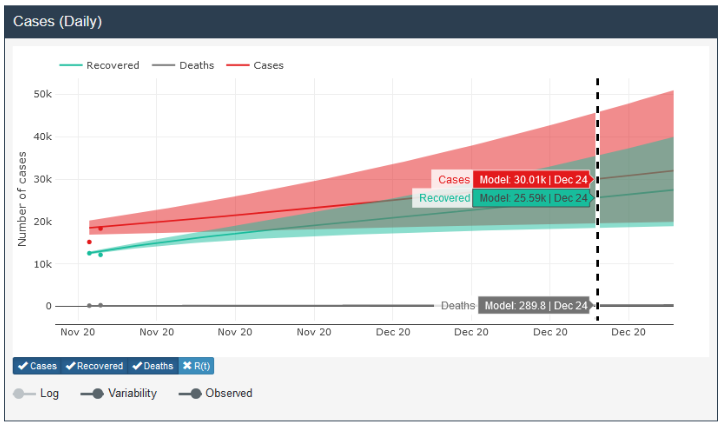Image resolution: width=722 pixels, height=425 pixels.
Task: Click the upper red observed cases point
Action: [x=100, y=228]
